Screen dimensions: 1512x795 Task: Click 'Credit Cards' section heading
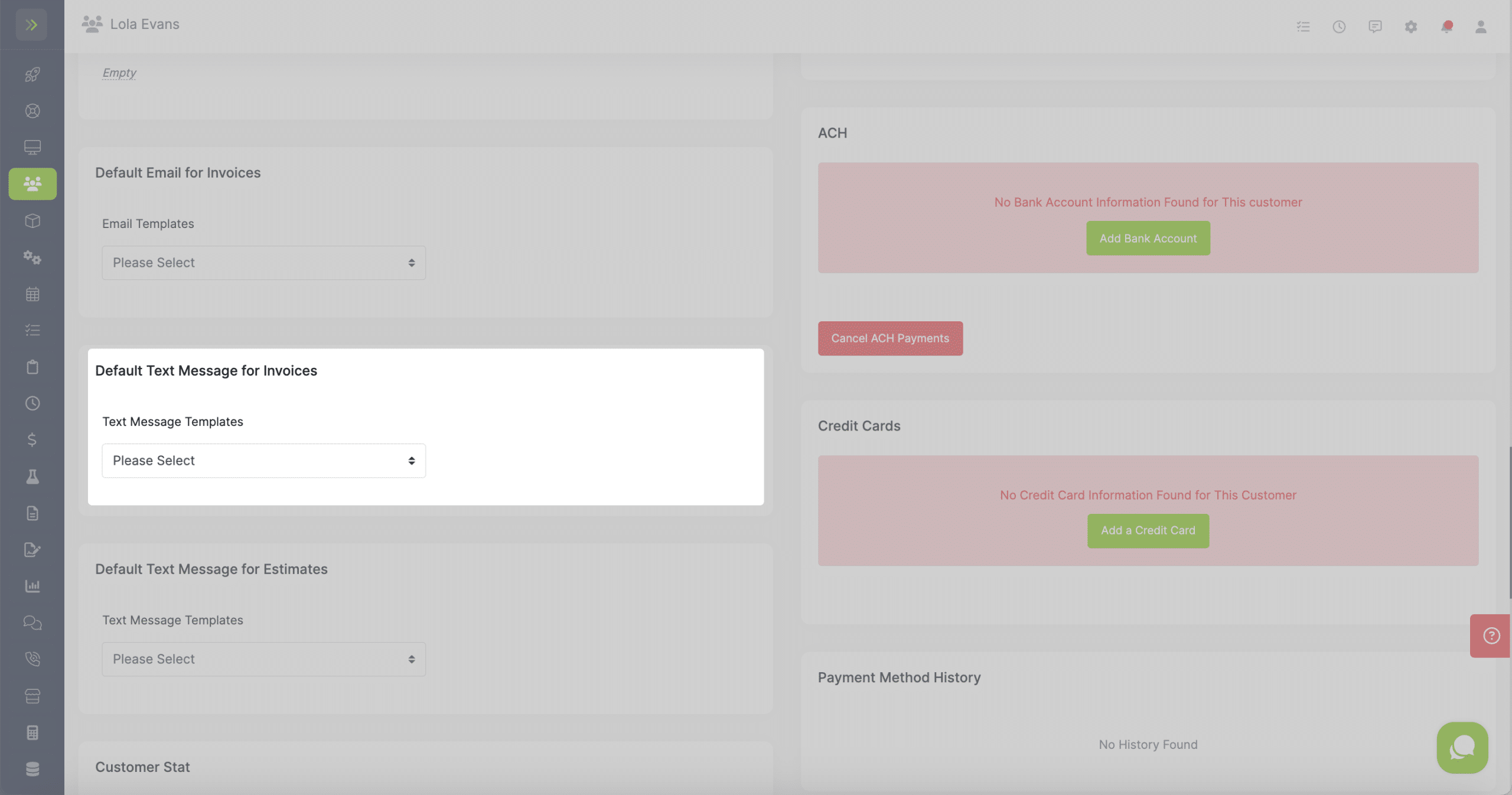click(x=859, y=426)
